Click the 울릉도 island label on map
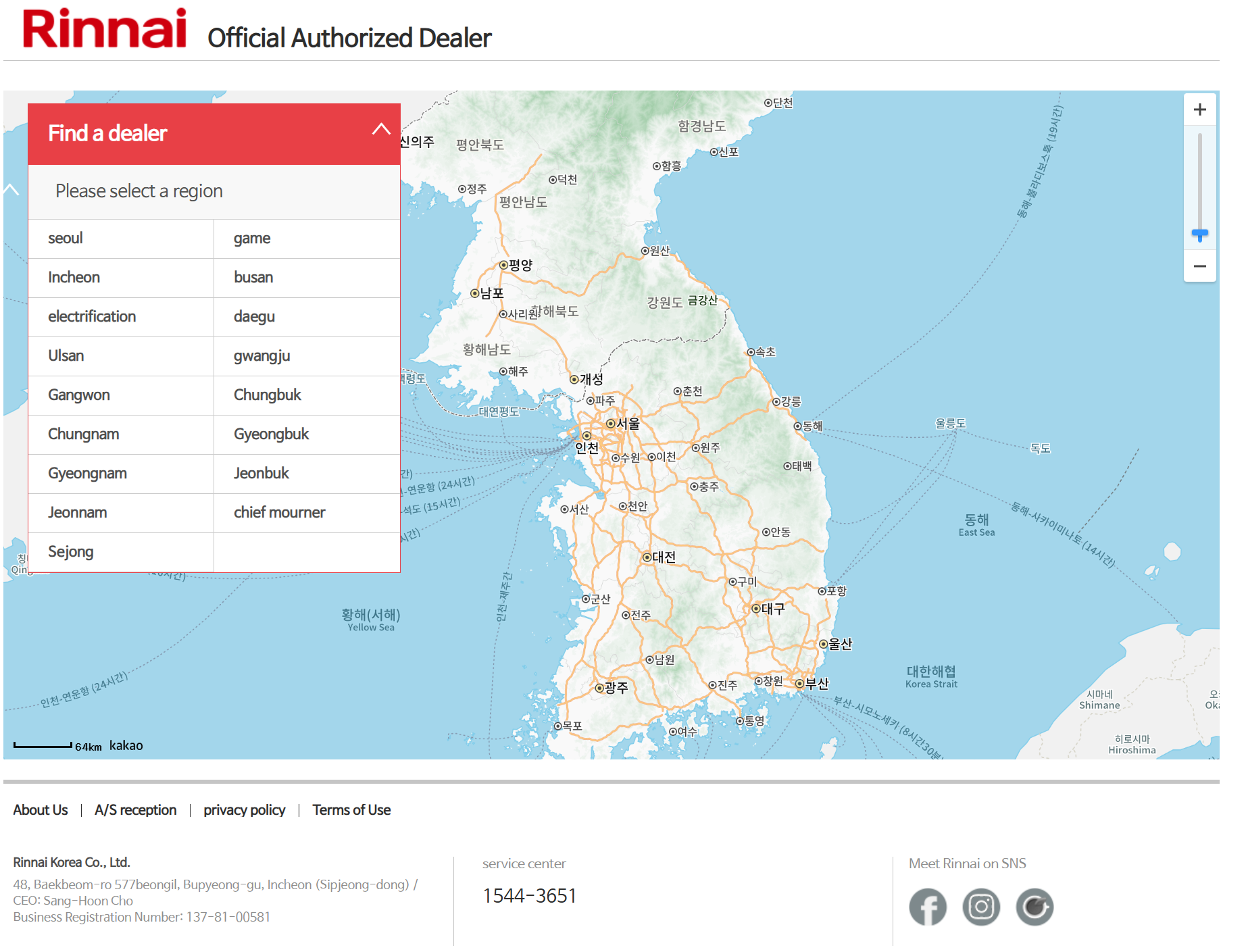This screenshot has width=1246, height=952. point(950,424)
